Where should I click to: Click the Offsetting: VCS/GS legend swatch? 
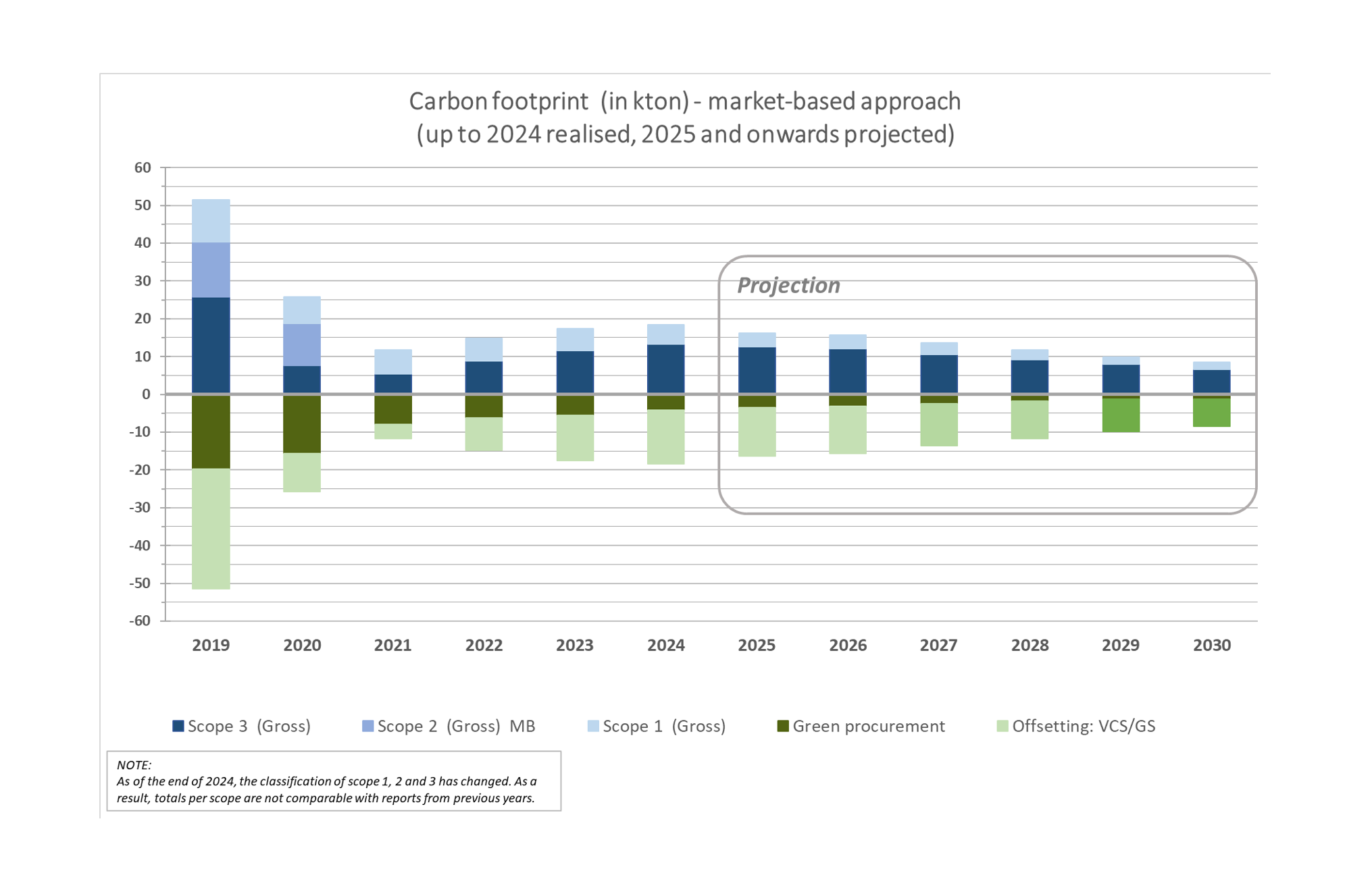(x=1002, y=727)
